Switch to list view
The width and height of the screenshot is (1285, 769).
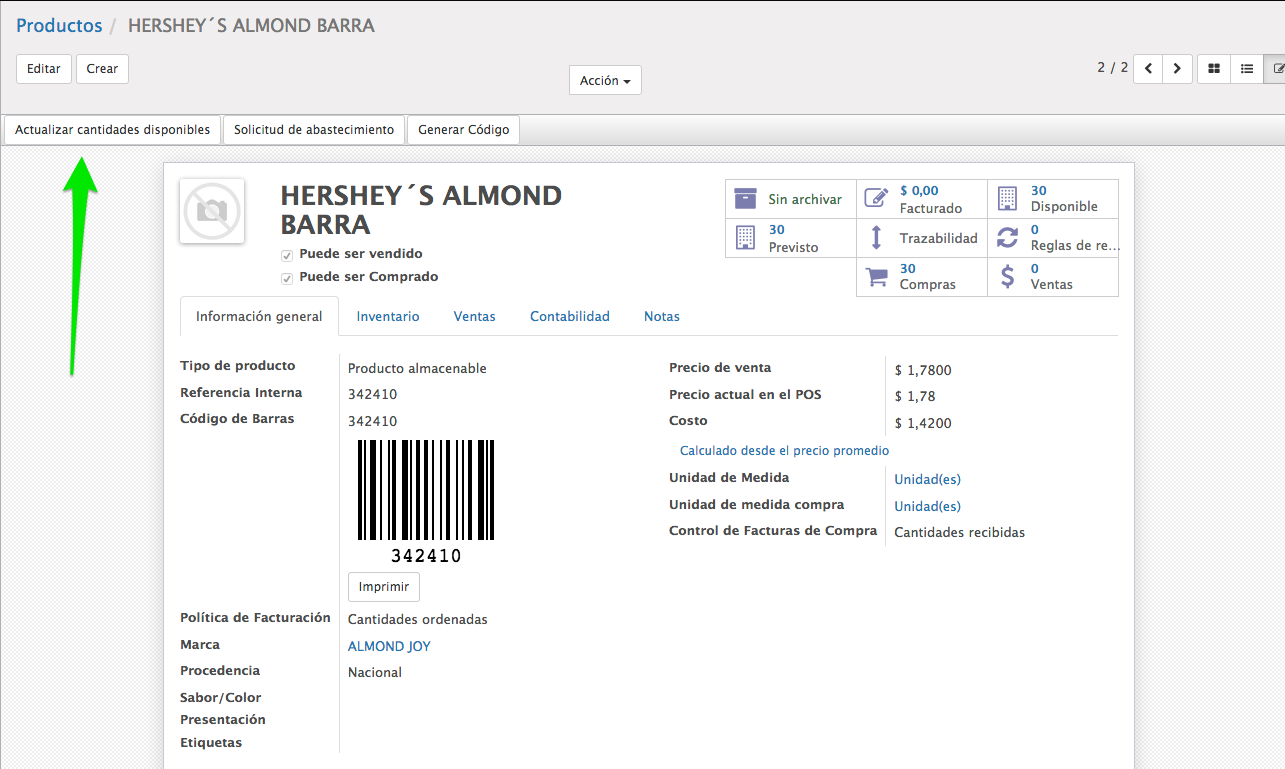click(x=1247, y=69)
